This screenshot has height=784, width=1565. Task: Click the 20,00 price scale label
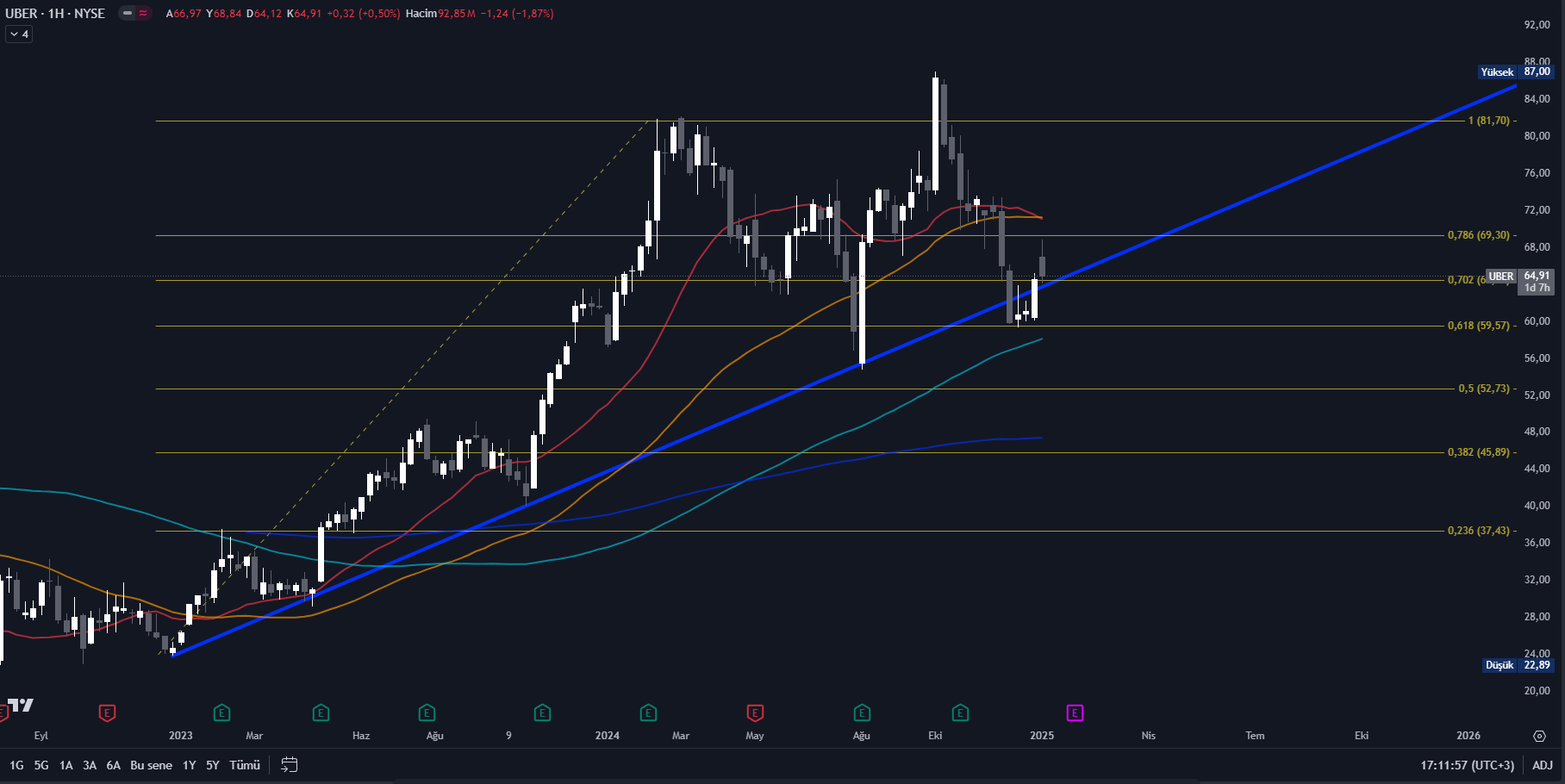(1537, 691)
